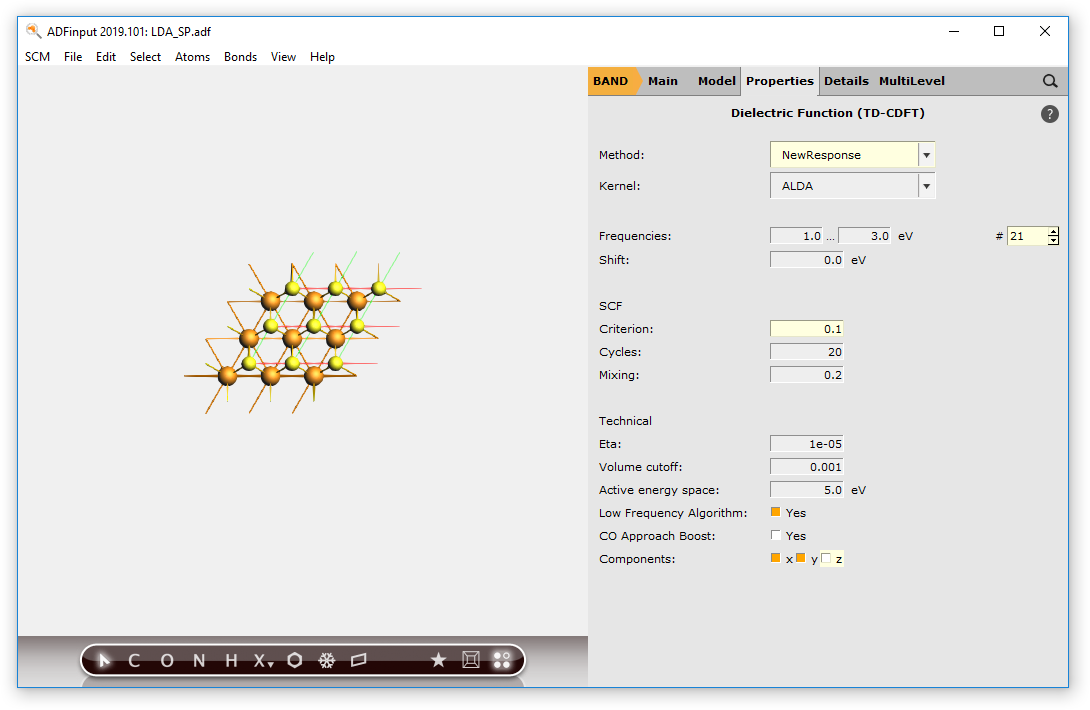This screenshot has height=710, width=1090.
Task: Click the periodic view box icon
Action: [x=471, y=660]
